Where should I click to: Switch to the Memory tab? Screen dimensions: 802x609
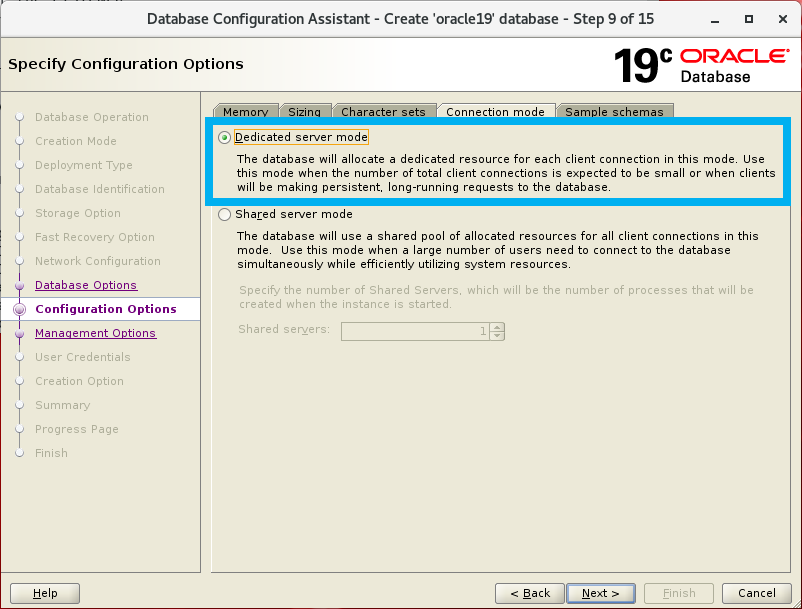246,111
